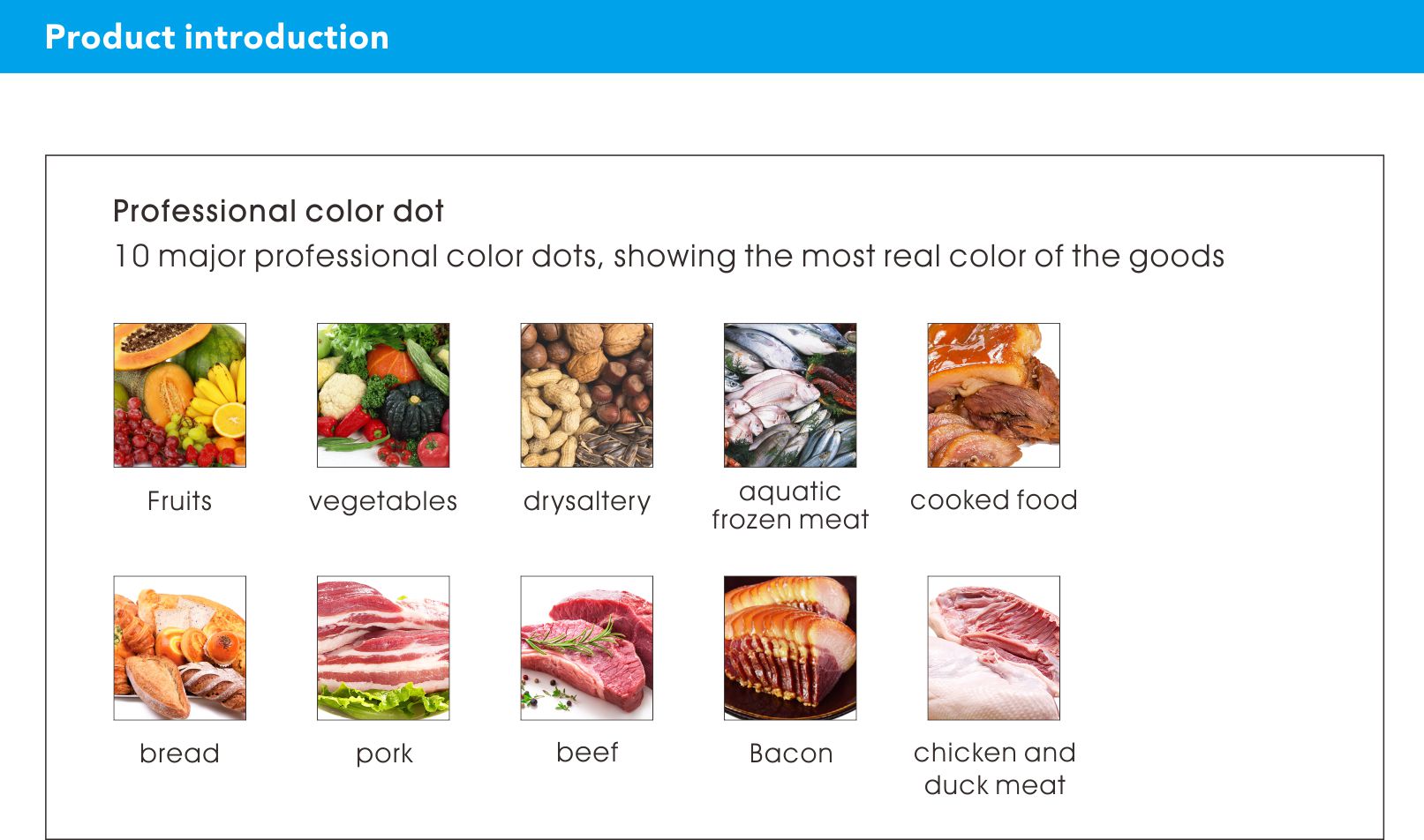The width and height of the screenshot is (1424, 840).
Task: Click the 'aquatic frozen meat' caption
Action: click(x=790, y=506)
